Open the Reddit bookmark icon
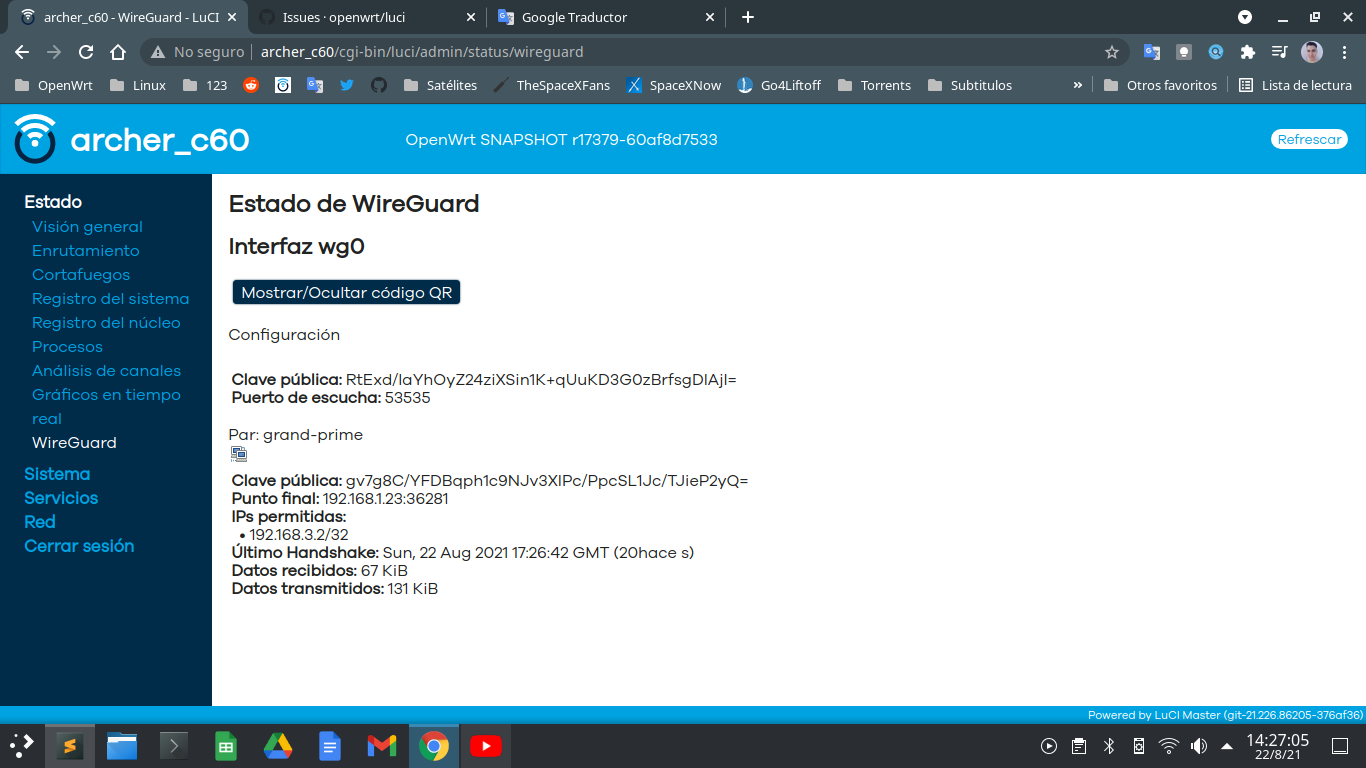1366x768 pixels. click(x=251, y=85)
